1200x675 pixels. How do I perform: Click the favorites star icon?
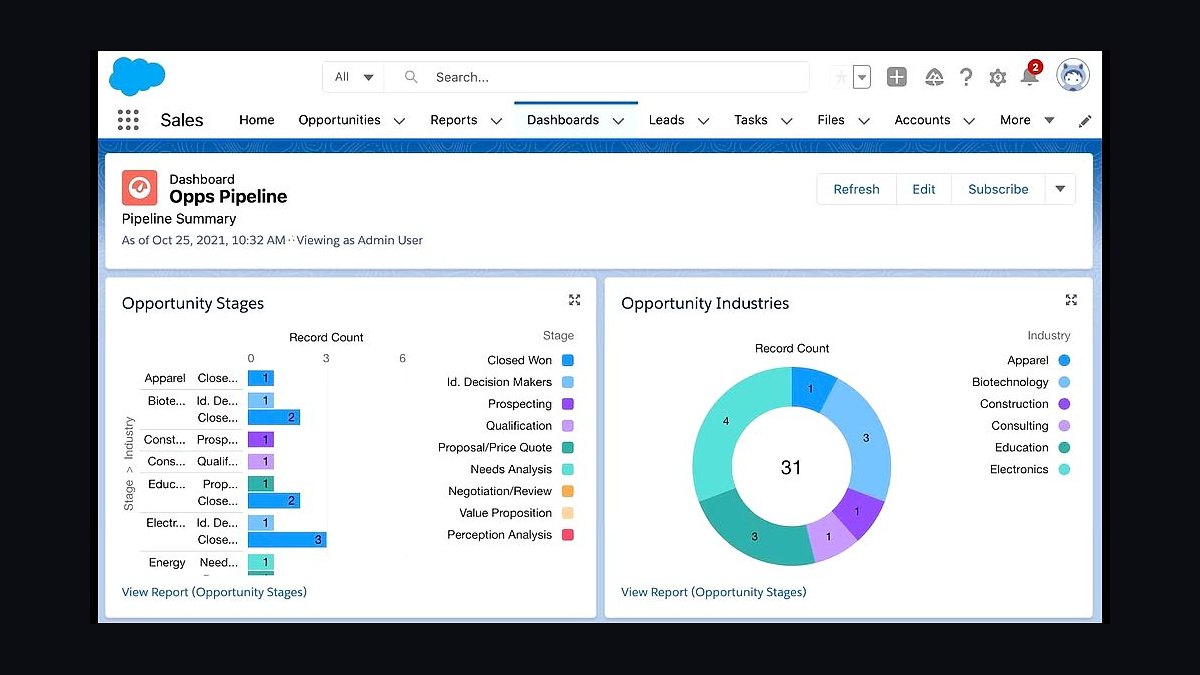tap(841, 77)
